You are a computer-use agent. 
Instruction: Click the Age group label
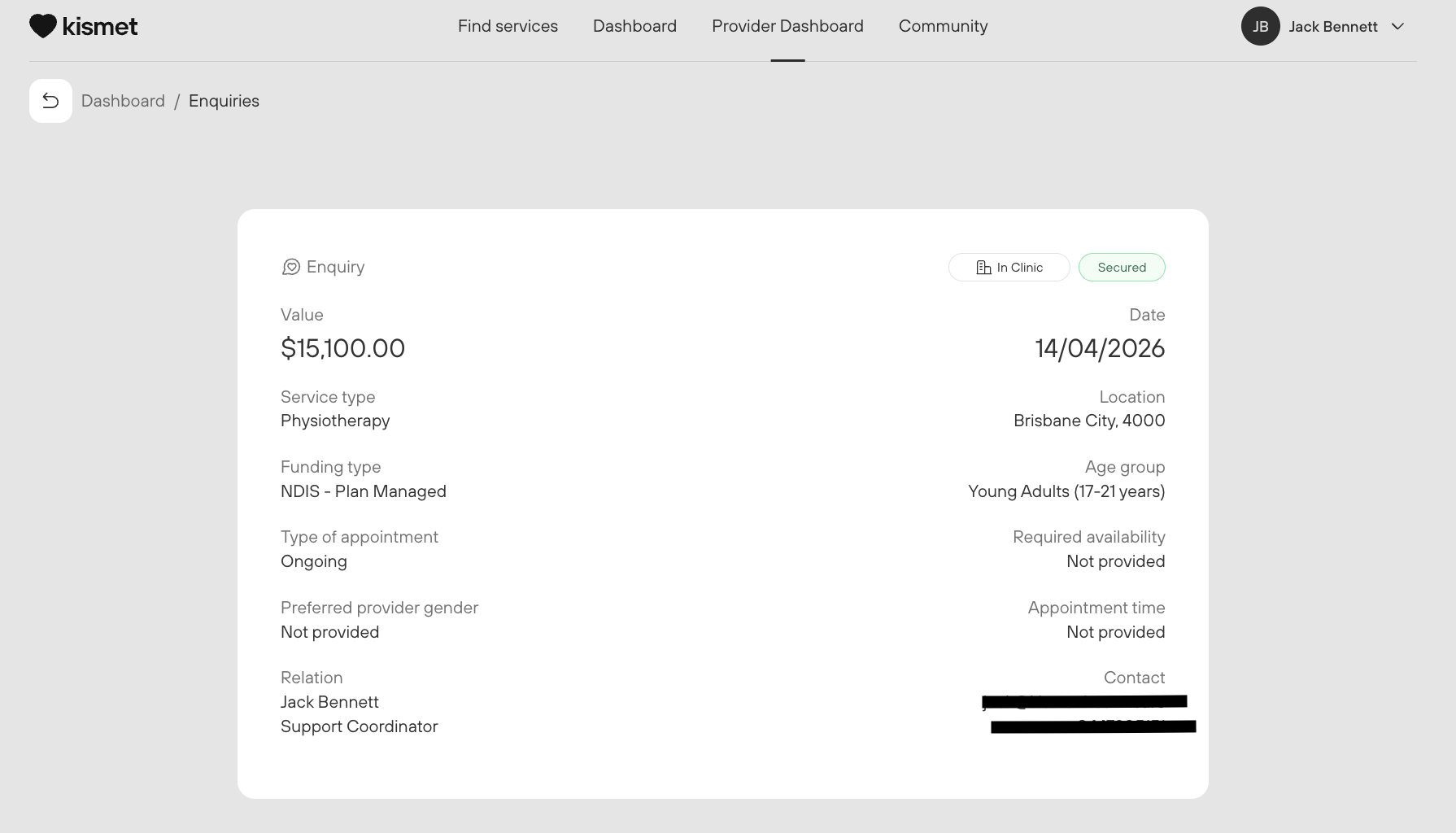(x=1125, y=467)
